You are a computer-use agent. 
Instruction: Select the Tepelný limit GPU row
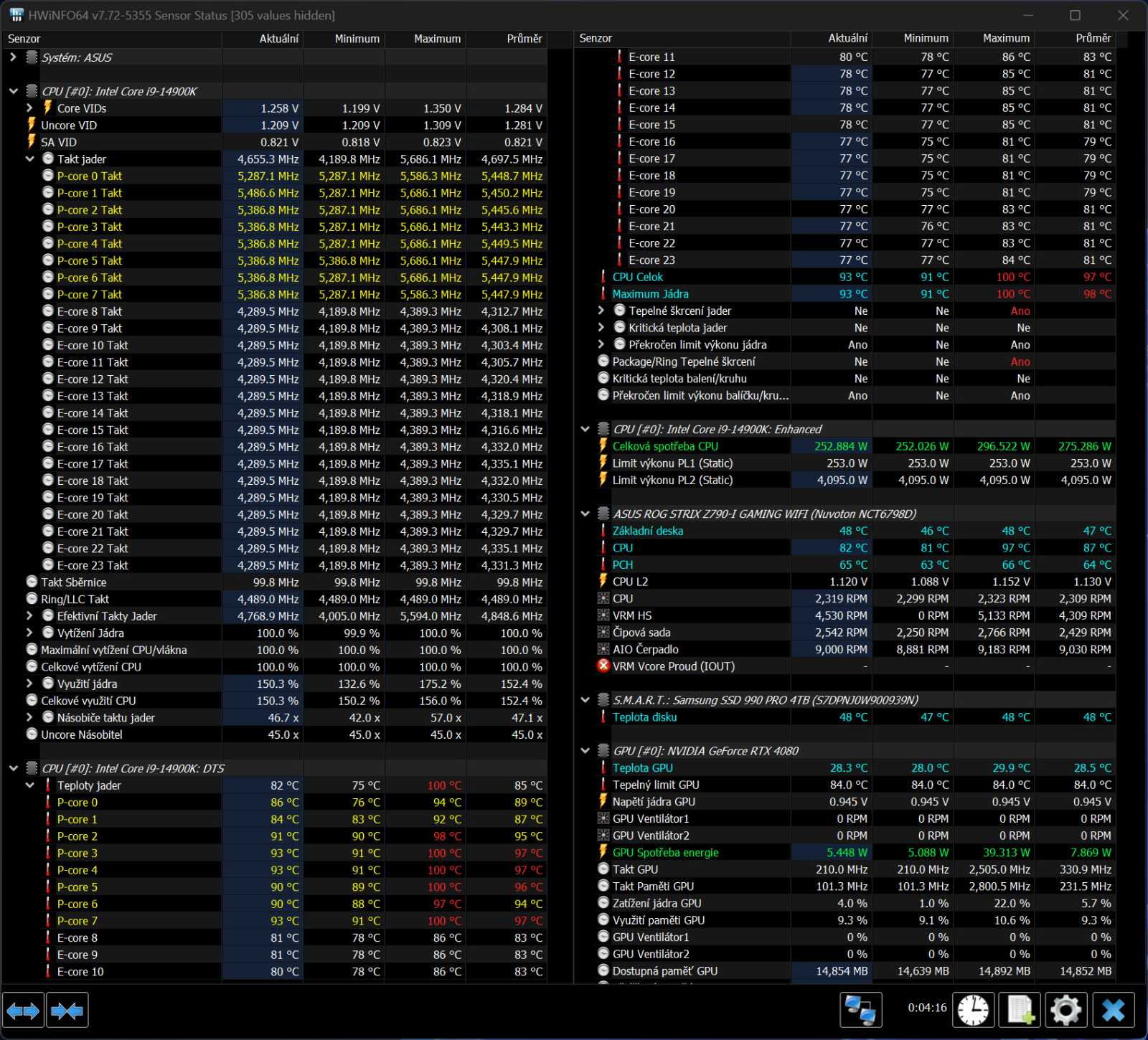pyautogui.click(x=845, y=785)
